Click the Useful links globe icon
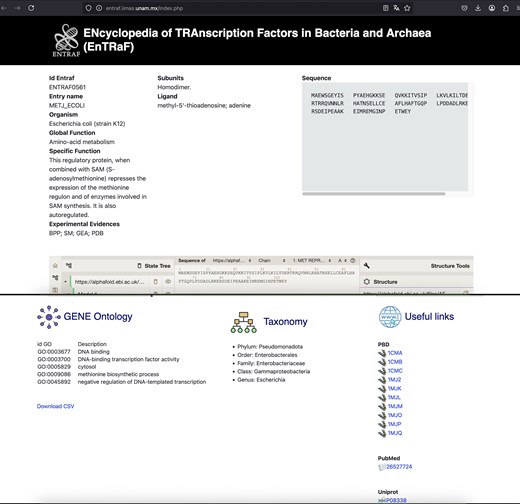This screenshot has width=520, height=504. [x=390, y=317]
